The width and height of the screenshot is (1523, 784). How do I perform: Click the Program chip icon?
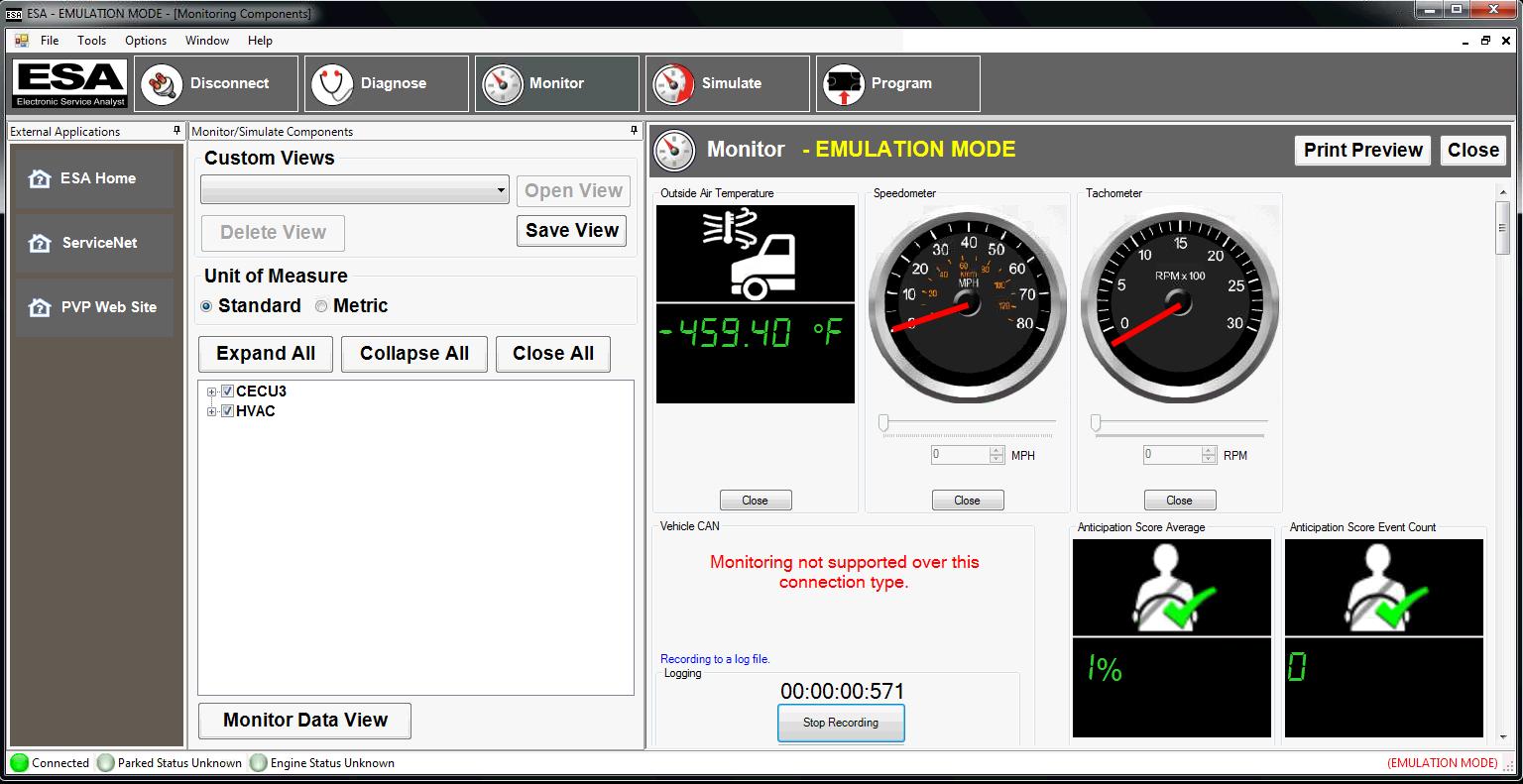point(843,84)
